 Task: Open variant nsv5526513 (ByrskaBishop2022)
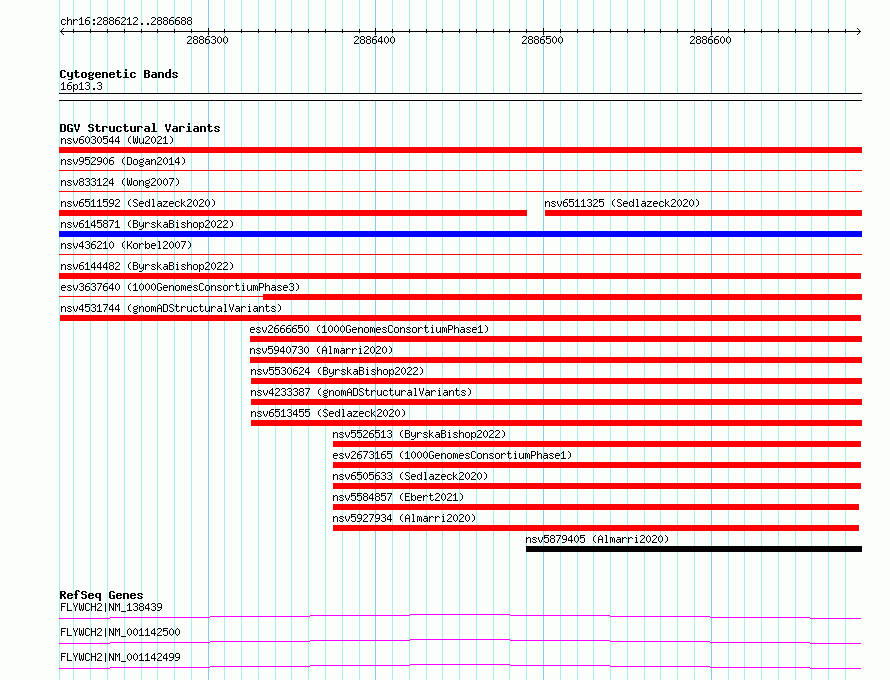tap(419, 434)
